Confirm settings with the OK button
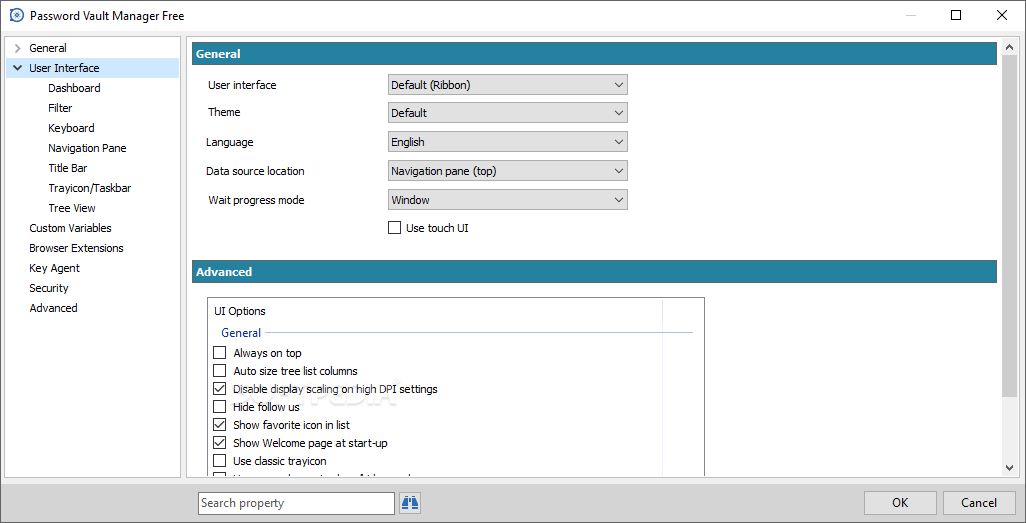The width and height of the screenshot is (1026, 523). click(900, 503)
